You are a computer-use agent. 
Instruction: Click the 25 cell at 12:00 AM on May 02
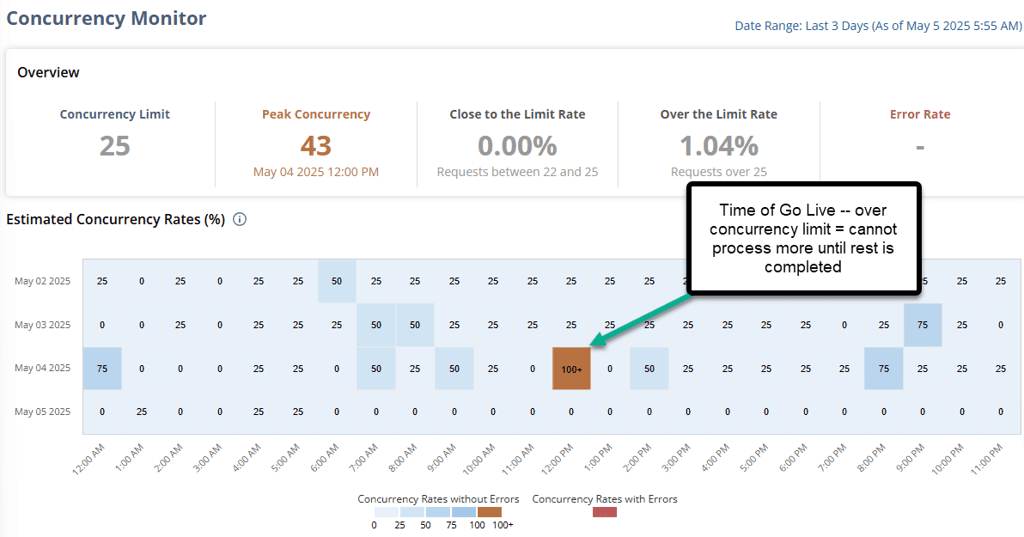pyautogui.click(x=103, y=281)
